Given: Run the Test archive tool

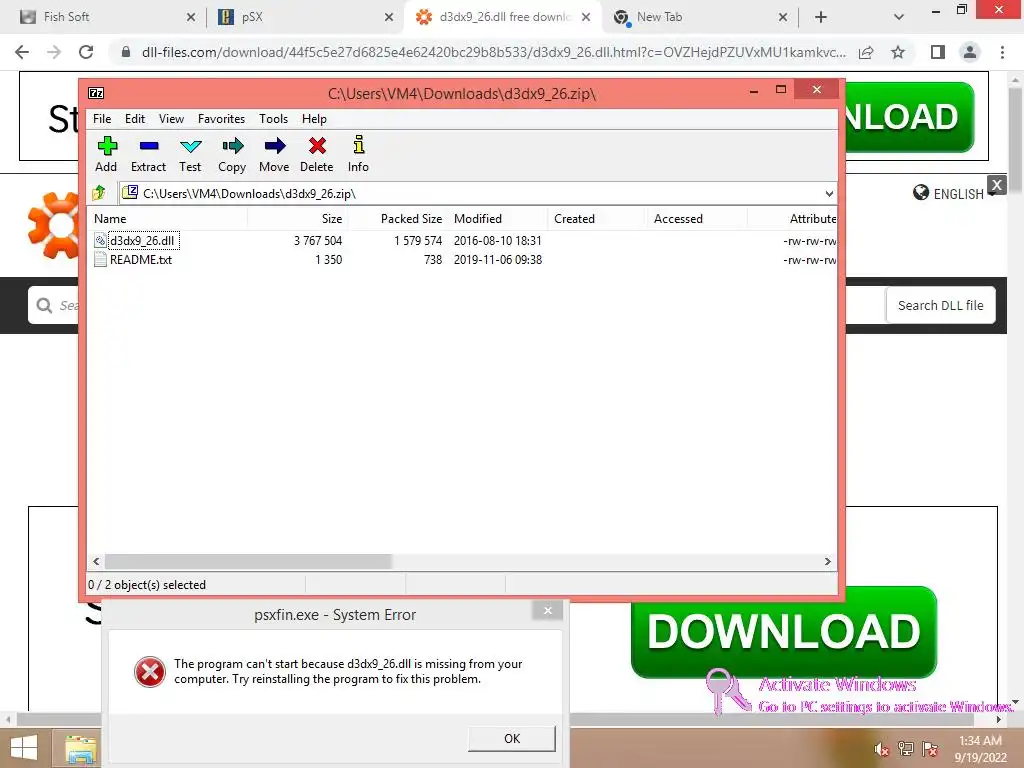Looking at the screenshot, I should click(190, 146).
